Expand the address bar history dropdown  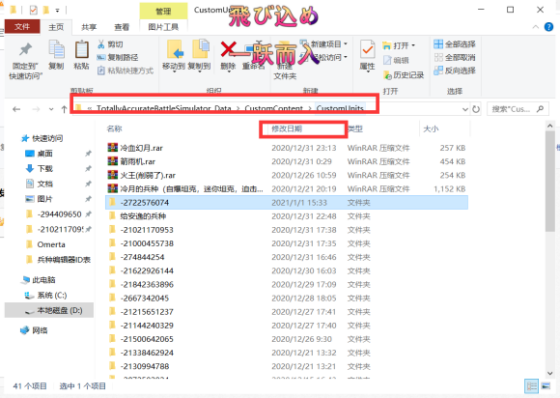(x=465, y=109)
